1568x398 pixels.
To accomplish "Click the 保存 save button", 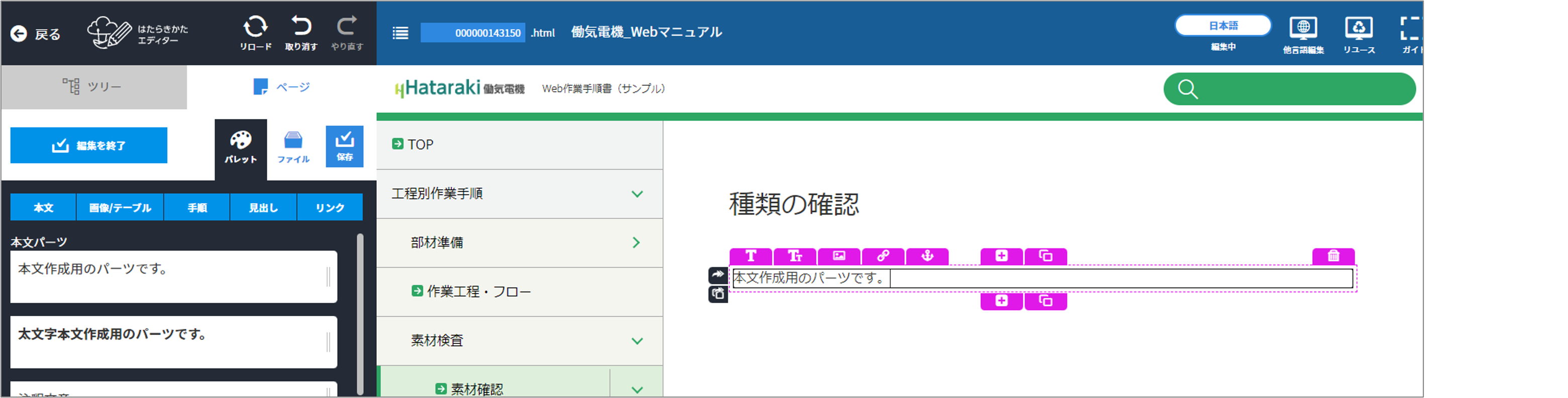I will point(345,146).
